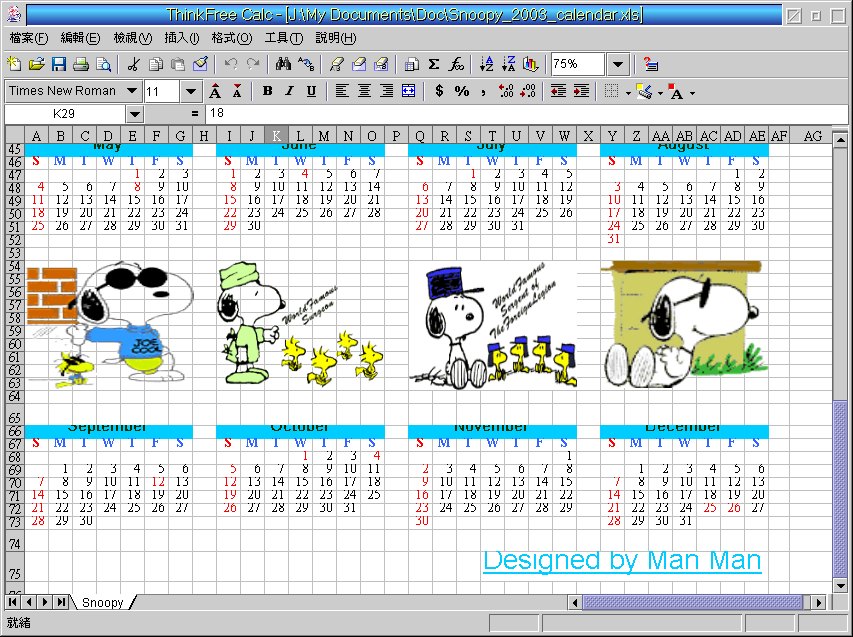Activate the format painter brush
Viewport: 853px width, 637px height.
(x=200, y=64)
